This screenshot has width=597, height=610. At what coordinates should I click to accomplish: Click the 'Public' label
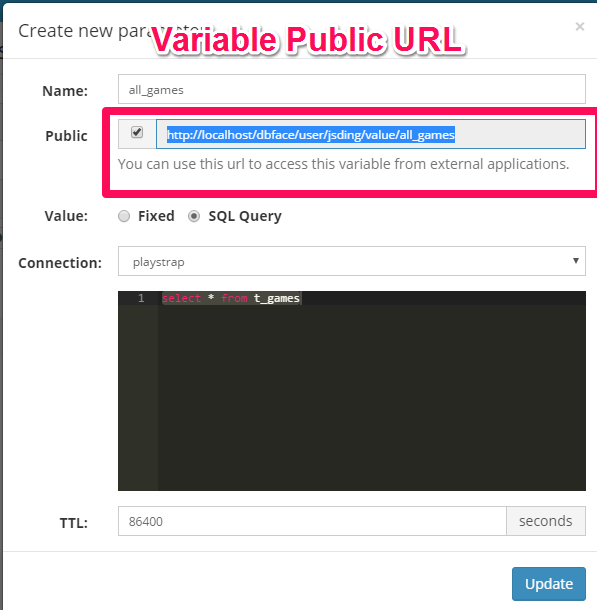pyautogui.click(x=66, y=136)
